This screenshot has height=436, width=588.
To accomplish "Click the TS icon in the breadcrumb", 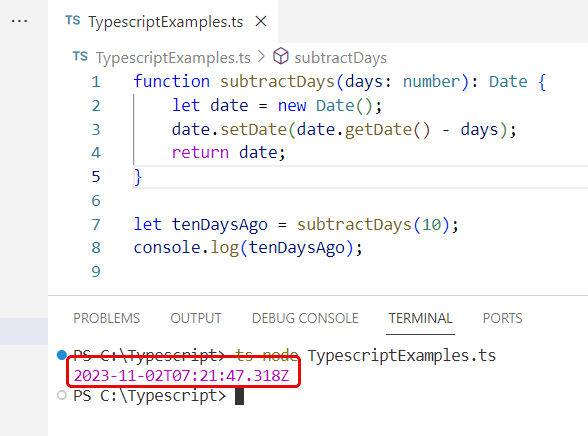I will tap(80, 57).
